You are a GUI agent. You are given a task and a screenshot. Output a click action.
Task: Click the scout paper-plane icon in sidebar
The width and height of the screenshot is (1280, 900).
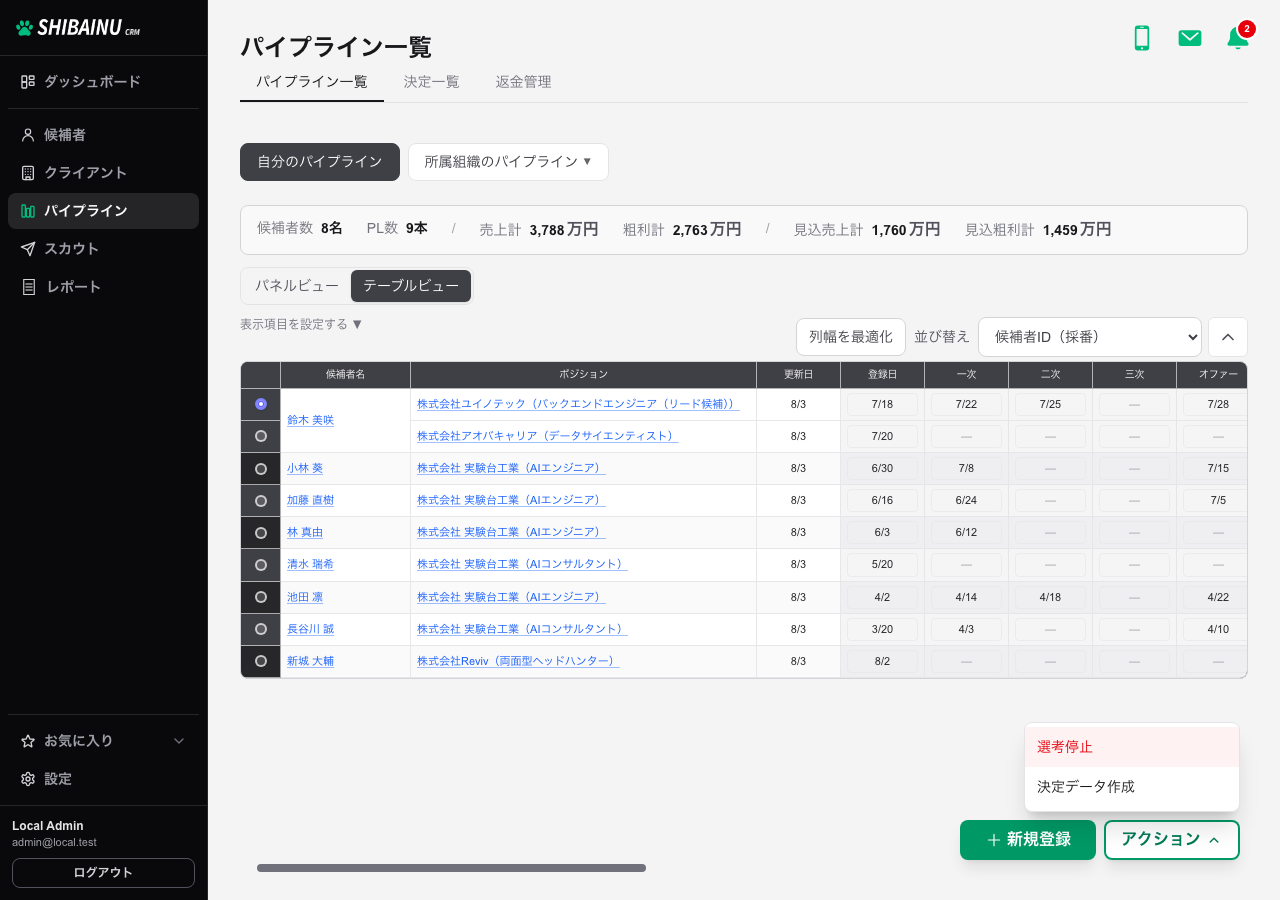tap(28, 249)
